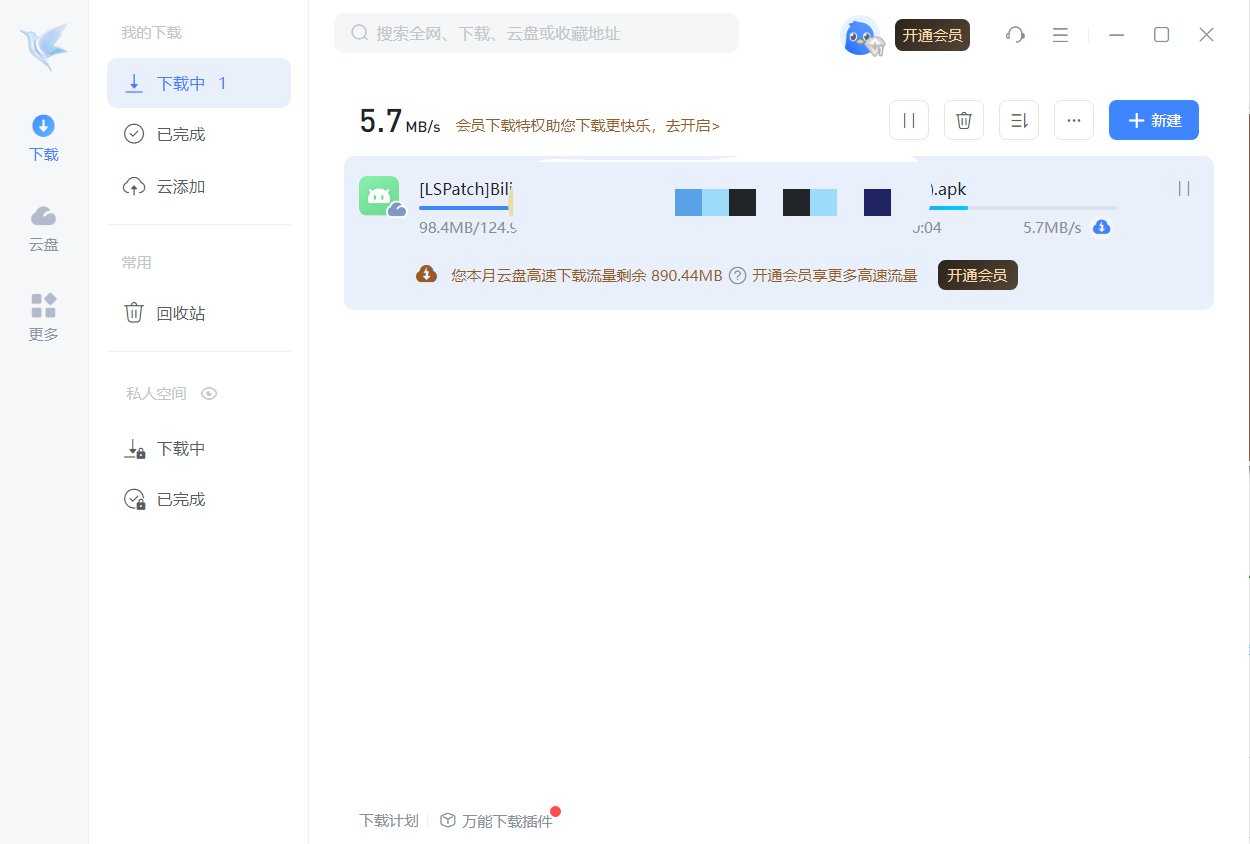Switch to 已完成 completed list
Viewport: 1250px width, 844px height.
[x=180, y=134]
